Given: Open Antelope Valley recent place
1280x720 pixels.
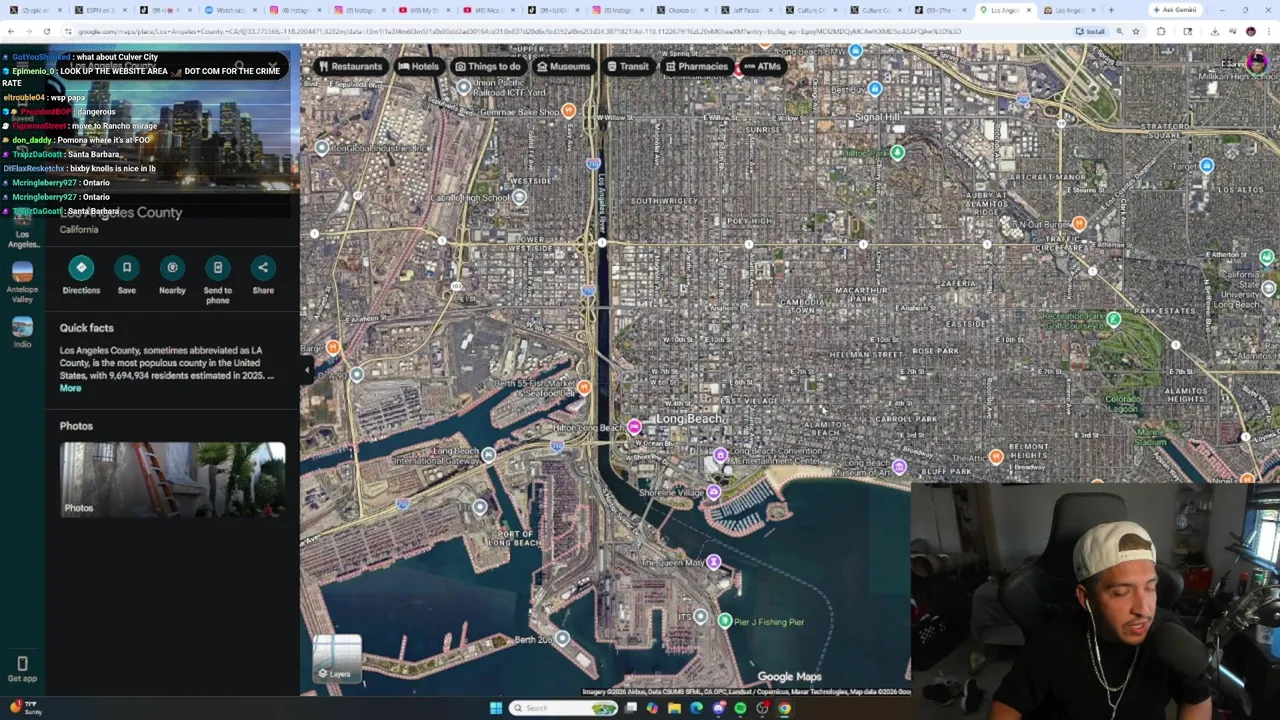Looking at the screenshot, I should click(x=22, y=282).
